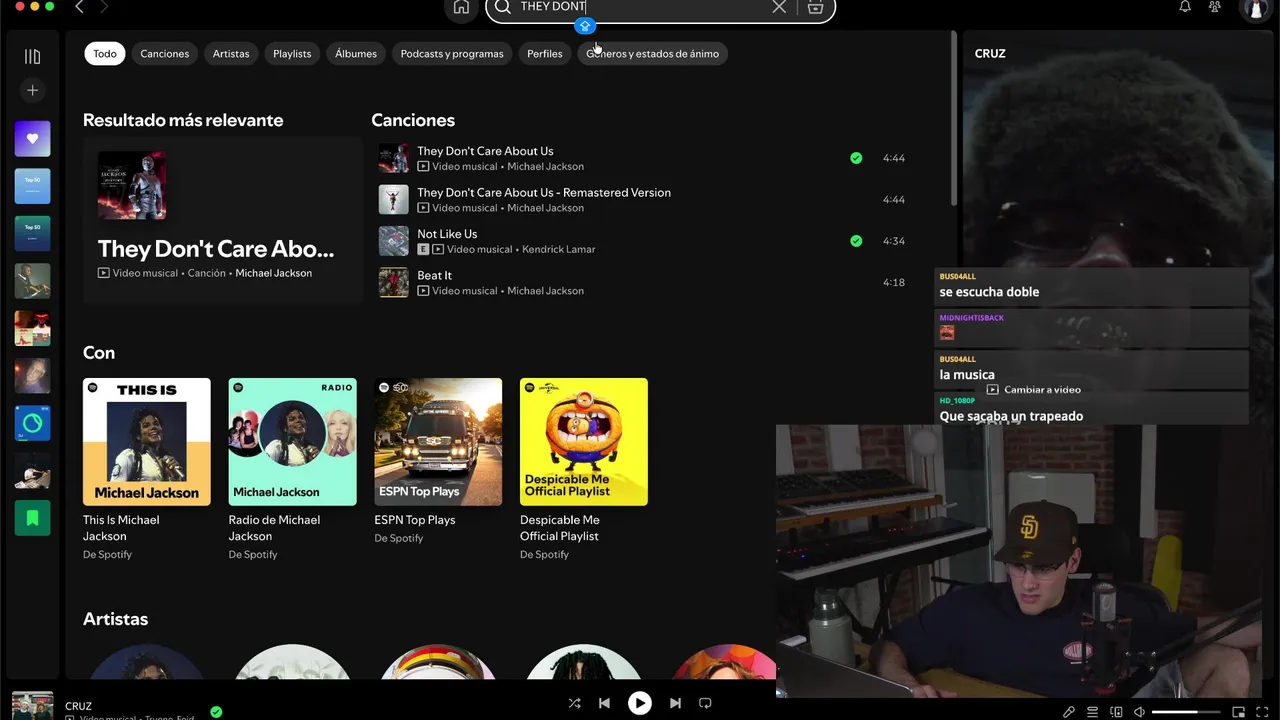Go back with the left arrow
Screen dimensions: 1280x720
[x=80, y=7]
